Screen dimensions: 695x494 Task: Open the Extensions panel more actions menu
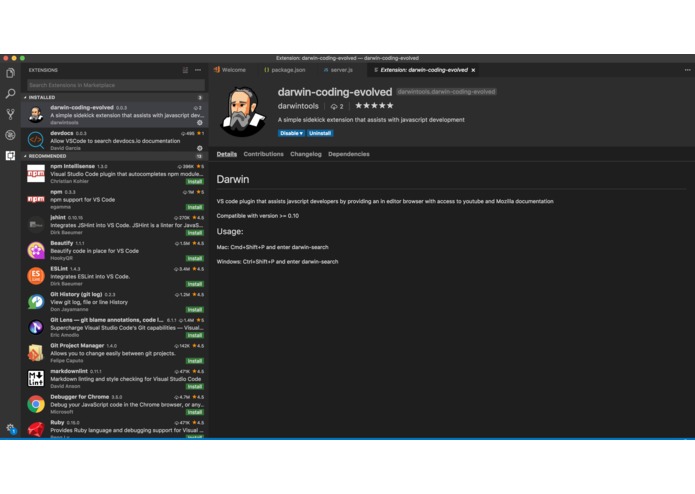coord(198,70)
